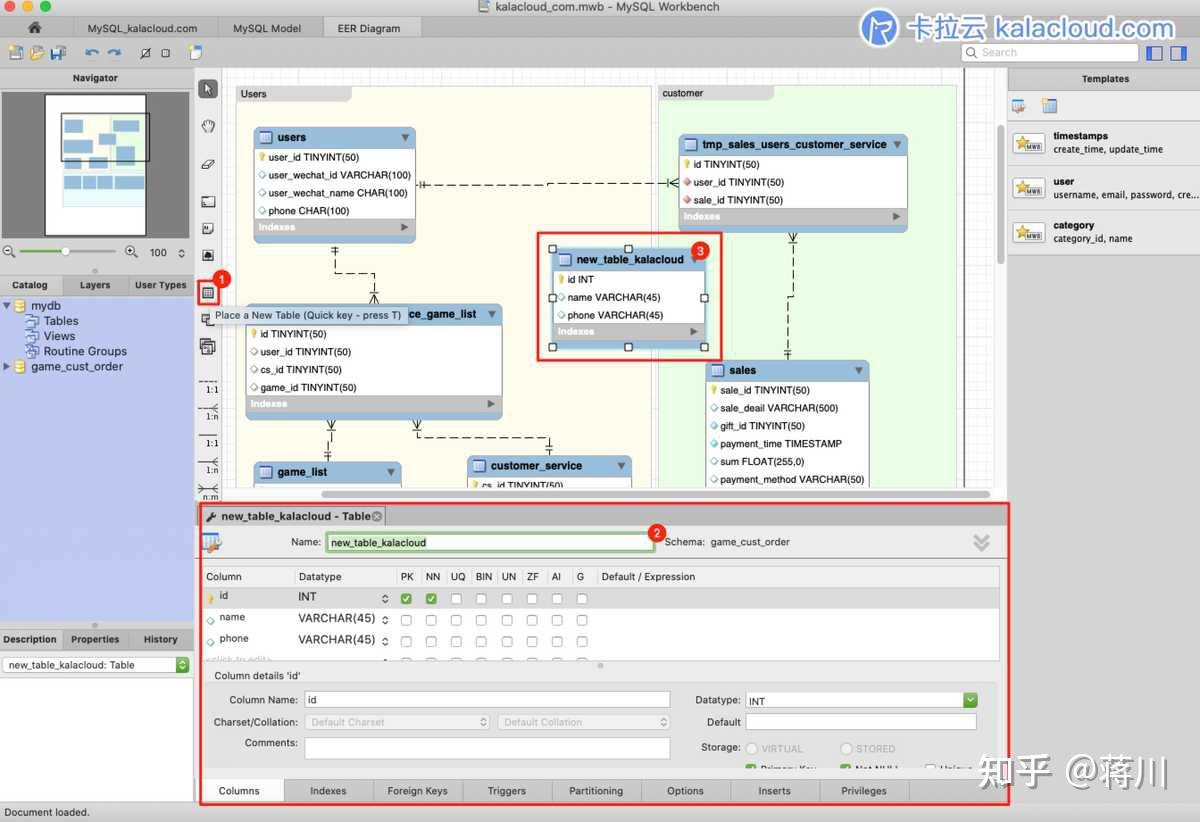Viewport: 1200px width, 822px height.
Task: Open the EER Diagram tab
Action: coord(371,28)
